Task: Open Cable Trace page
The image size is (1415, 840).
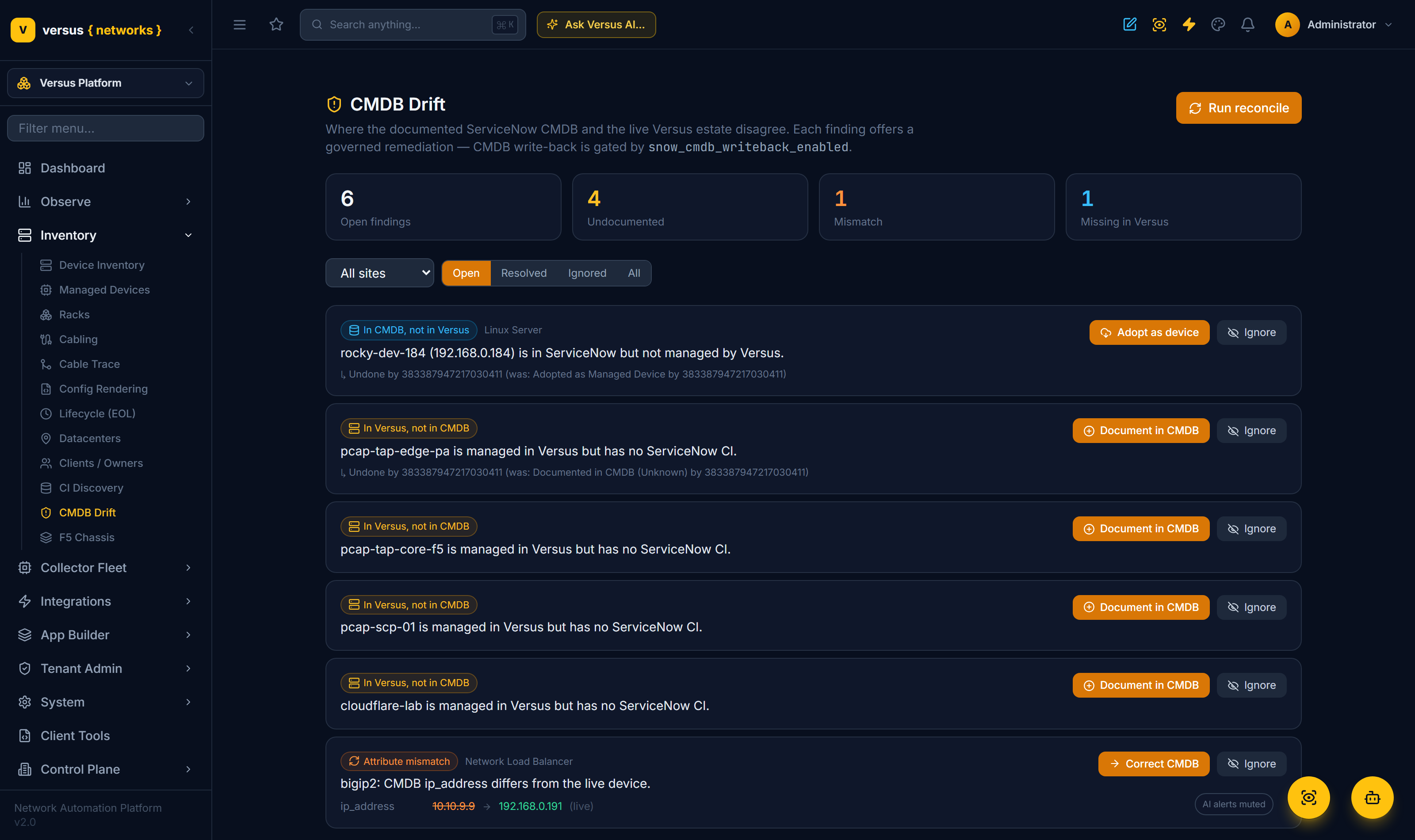Action: pos(89,364)
